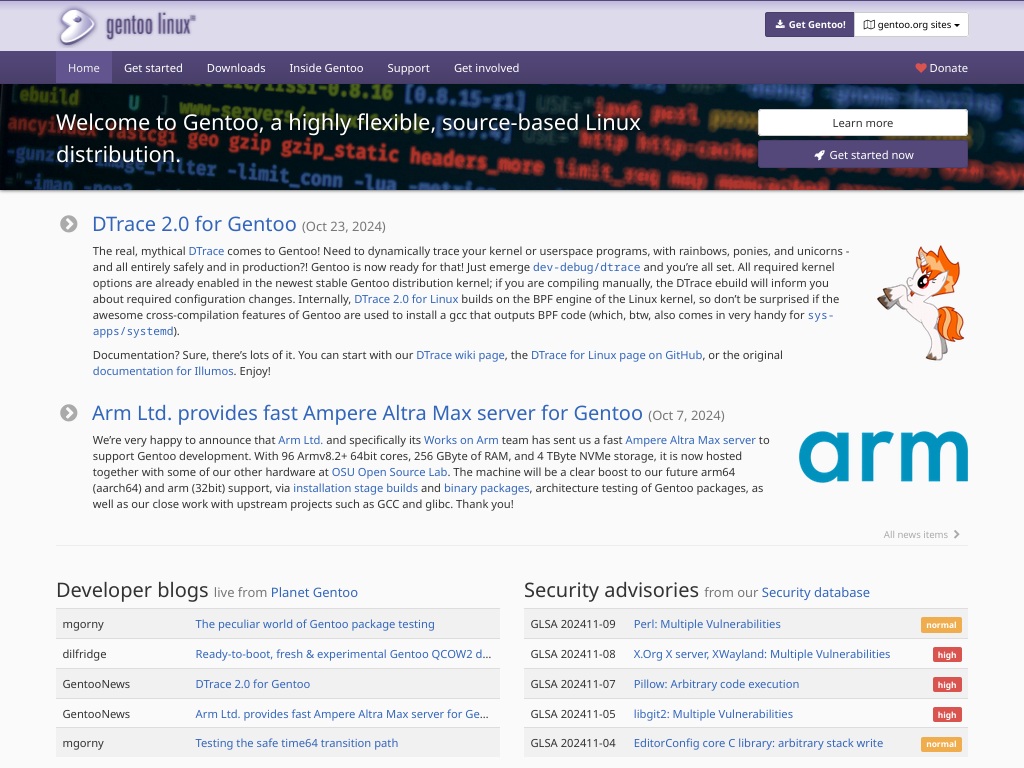The image size is (1024, 768).
Task: Open the Arm Ltd. Ampere Altra headline
Action: pos(367,413)
